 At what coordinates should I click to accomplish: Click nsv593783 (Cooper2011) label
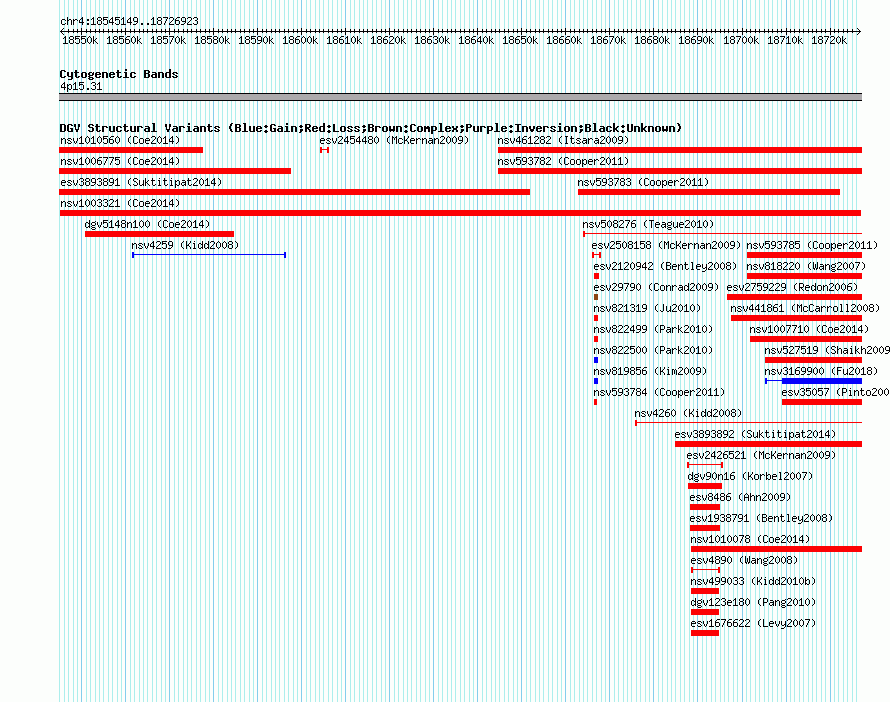[x=643, y=182]
